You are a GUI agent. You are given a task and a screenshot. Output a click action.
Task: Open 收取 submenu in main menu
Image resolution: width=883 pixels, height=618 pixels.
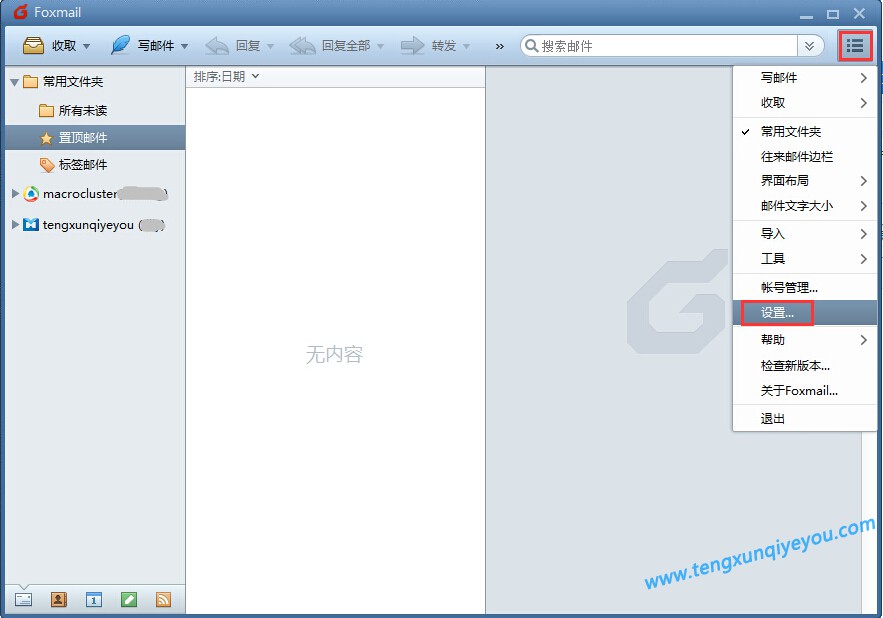pos(805,103)
